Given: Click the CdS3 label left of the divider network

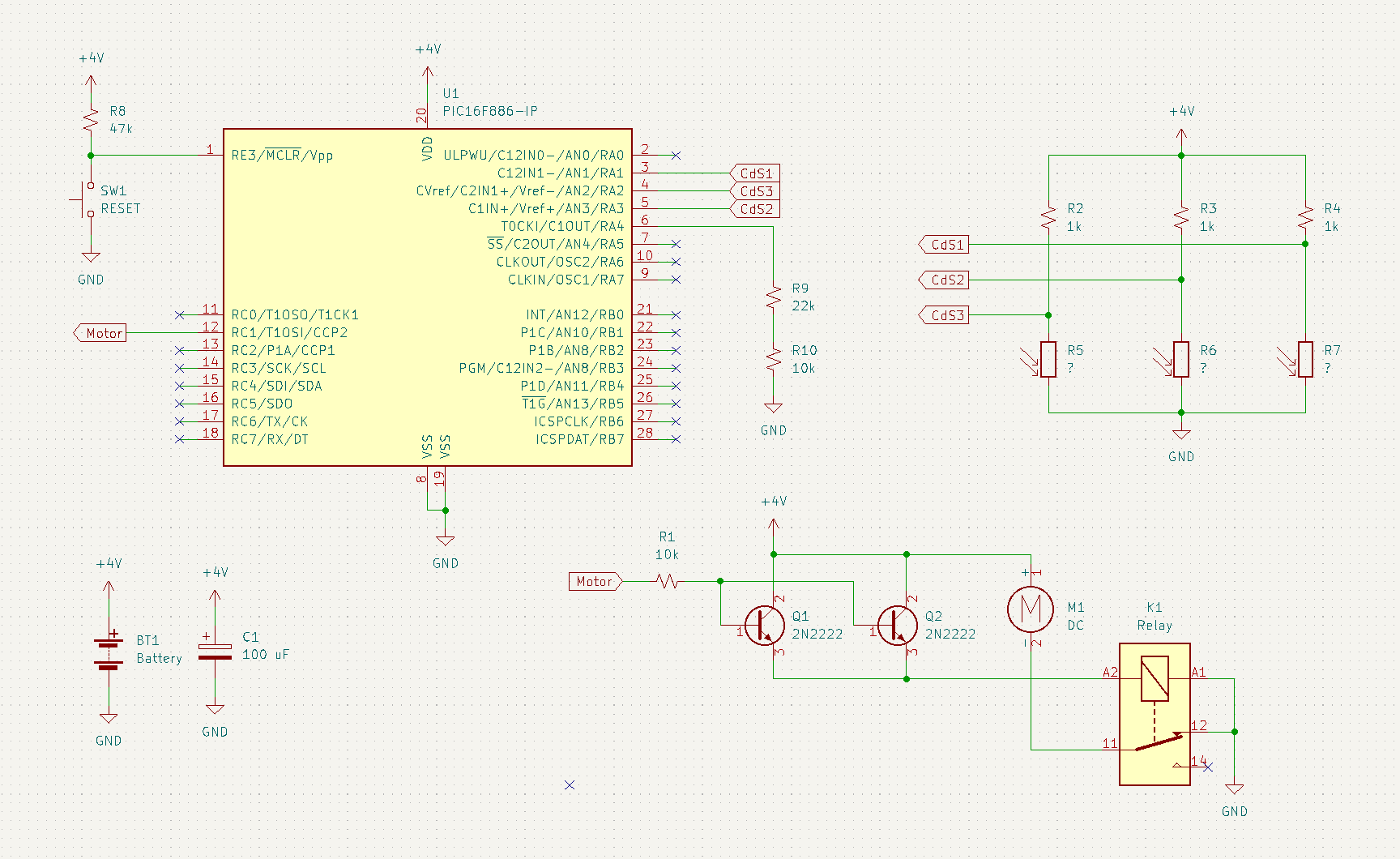Looking at the screenshot, I should [x=944, y=315].
